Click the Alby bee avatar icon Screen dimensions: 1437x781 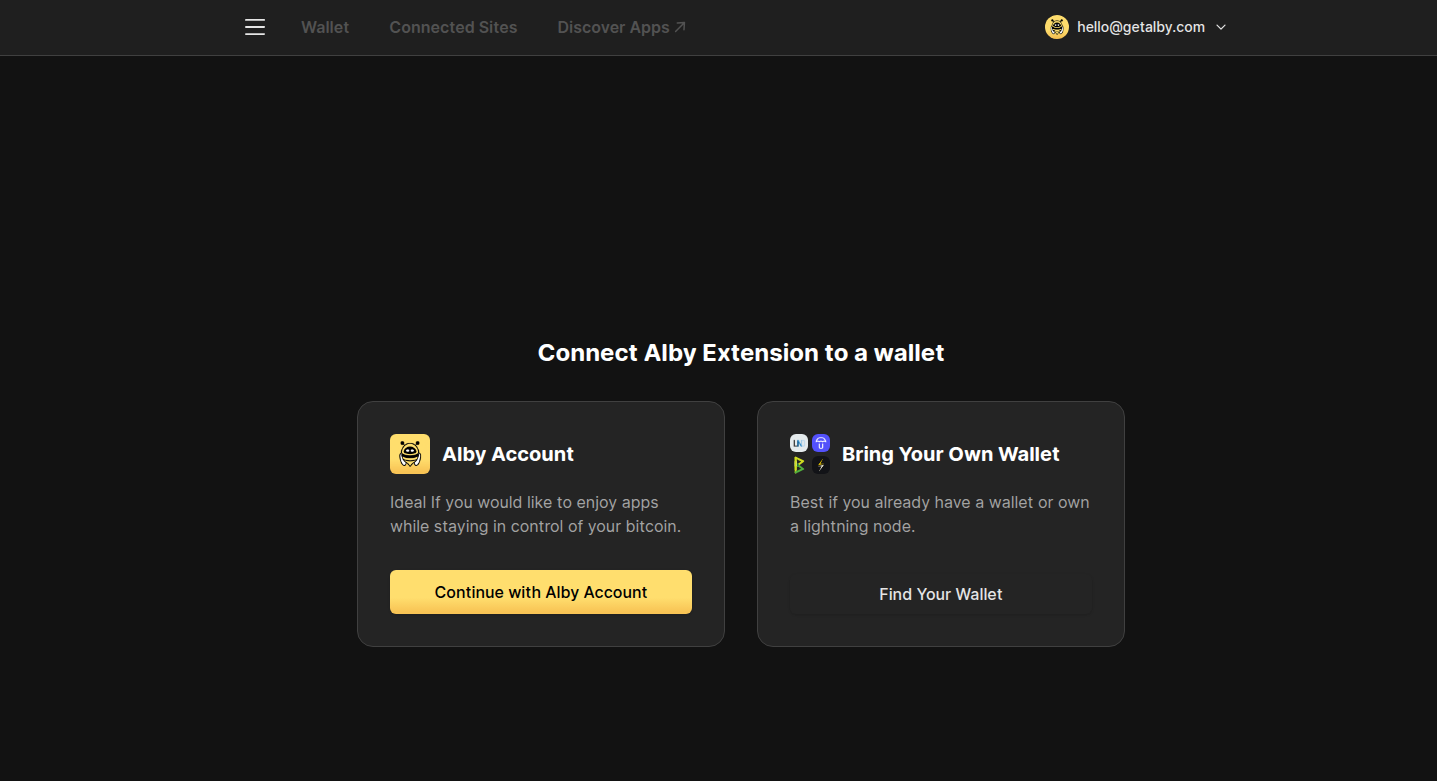(x=1057, y=27)
